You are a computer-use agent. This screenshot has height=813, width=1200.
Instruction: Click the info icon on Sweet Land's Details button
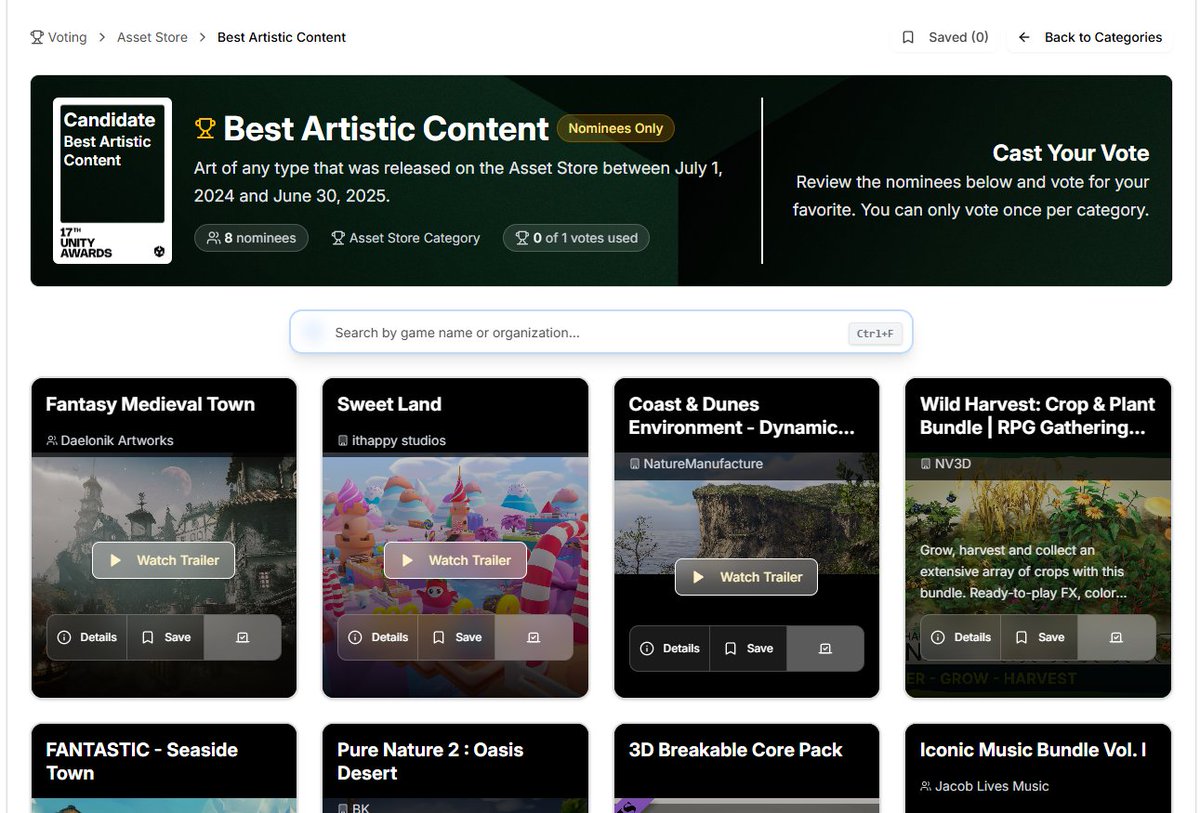point(355,637)
